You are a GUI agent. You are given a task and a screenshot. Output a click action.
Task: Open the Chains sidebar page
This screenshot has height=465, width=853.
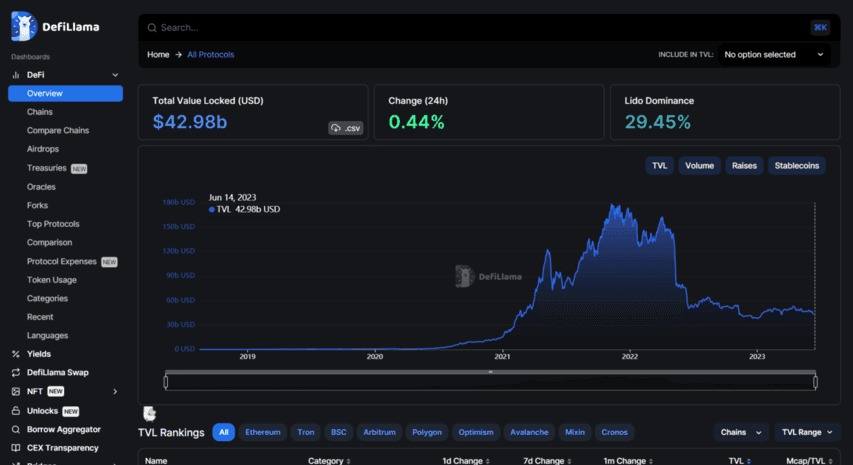tap(40, 112)
